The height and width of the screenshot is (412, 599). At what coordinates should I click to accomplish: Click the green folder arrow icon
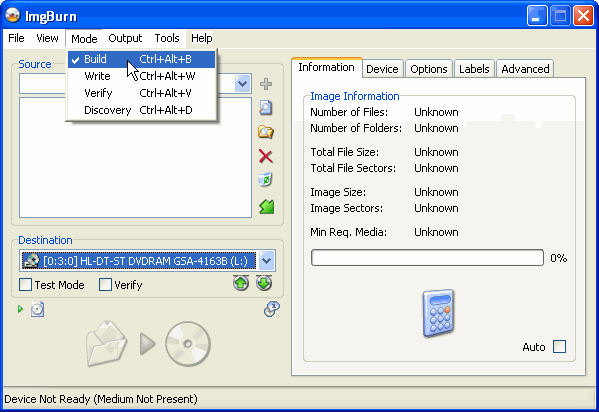pyautogui.click(x=267, y=206)
